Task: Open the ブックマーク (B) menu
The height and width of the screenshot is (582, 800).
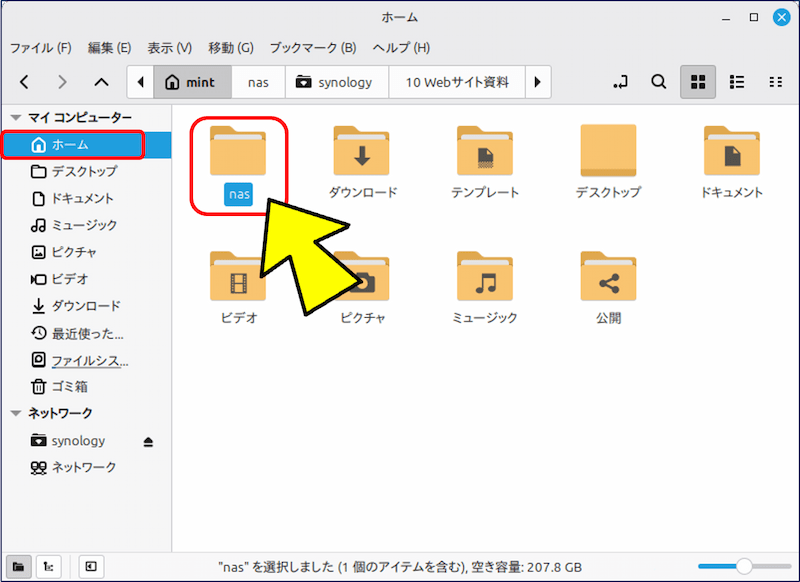Action: (x=312, y=47)
